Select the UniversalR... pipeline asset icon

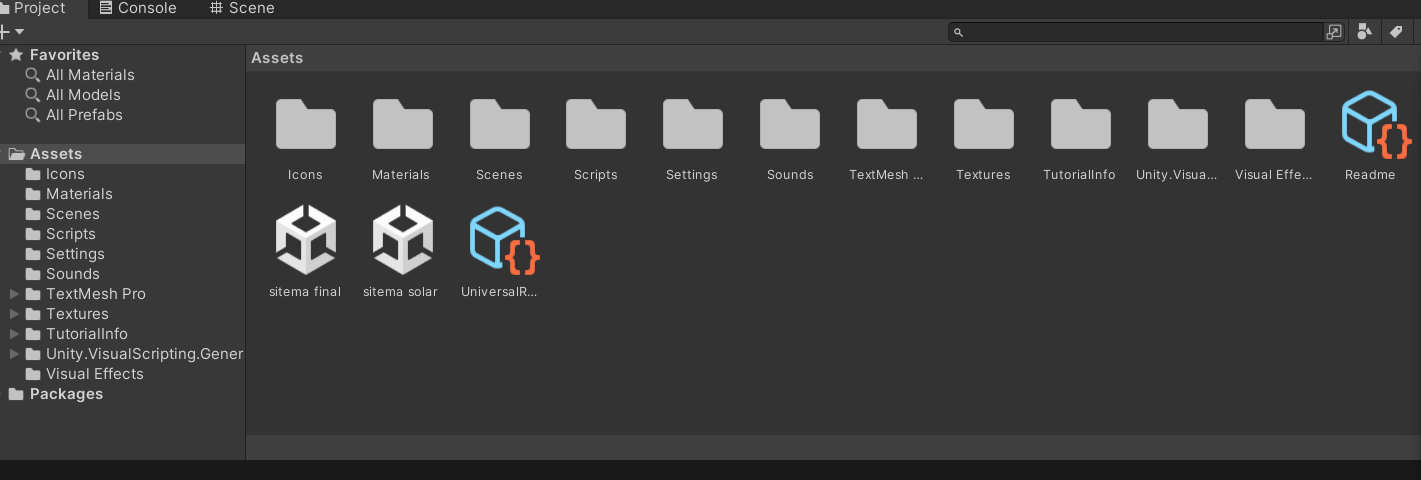coord(503,240)
